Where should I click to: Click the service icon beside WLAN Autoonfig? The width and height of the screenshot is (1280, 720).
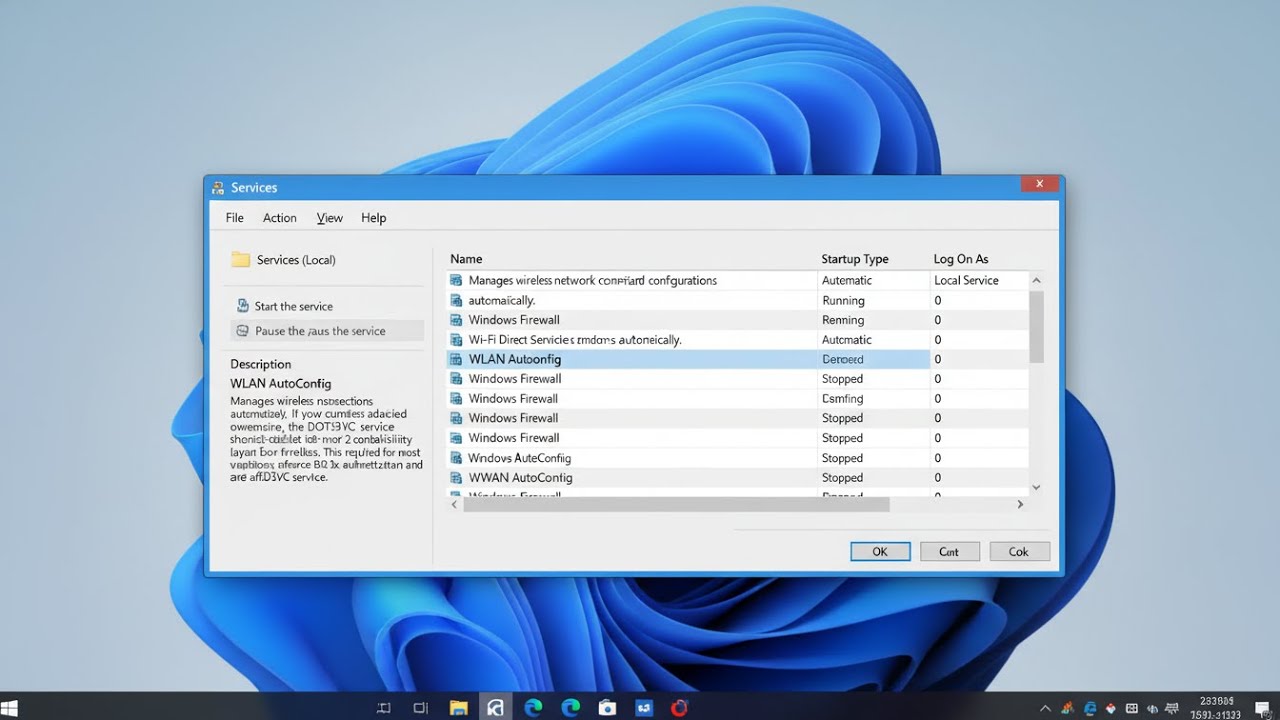click(x=457, y=359)
